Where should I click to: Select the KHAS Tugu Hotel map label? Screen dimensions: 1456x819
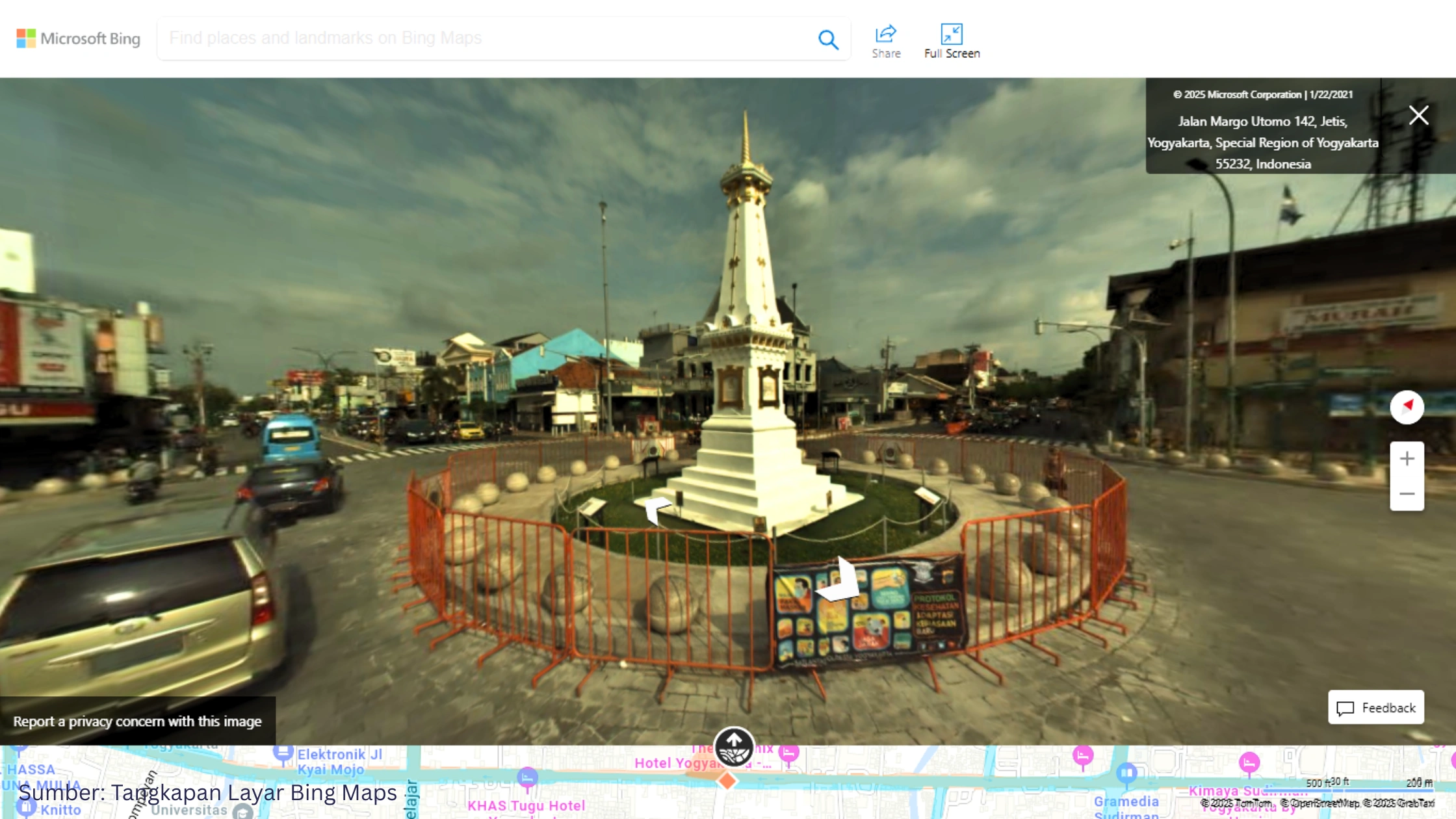[x=528, y=806]
